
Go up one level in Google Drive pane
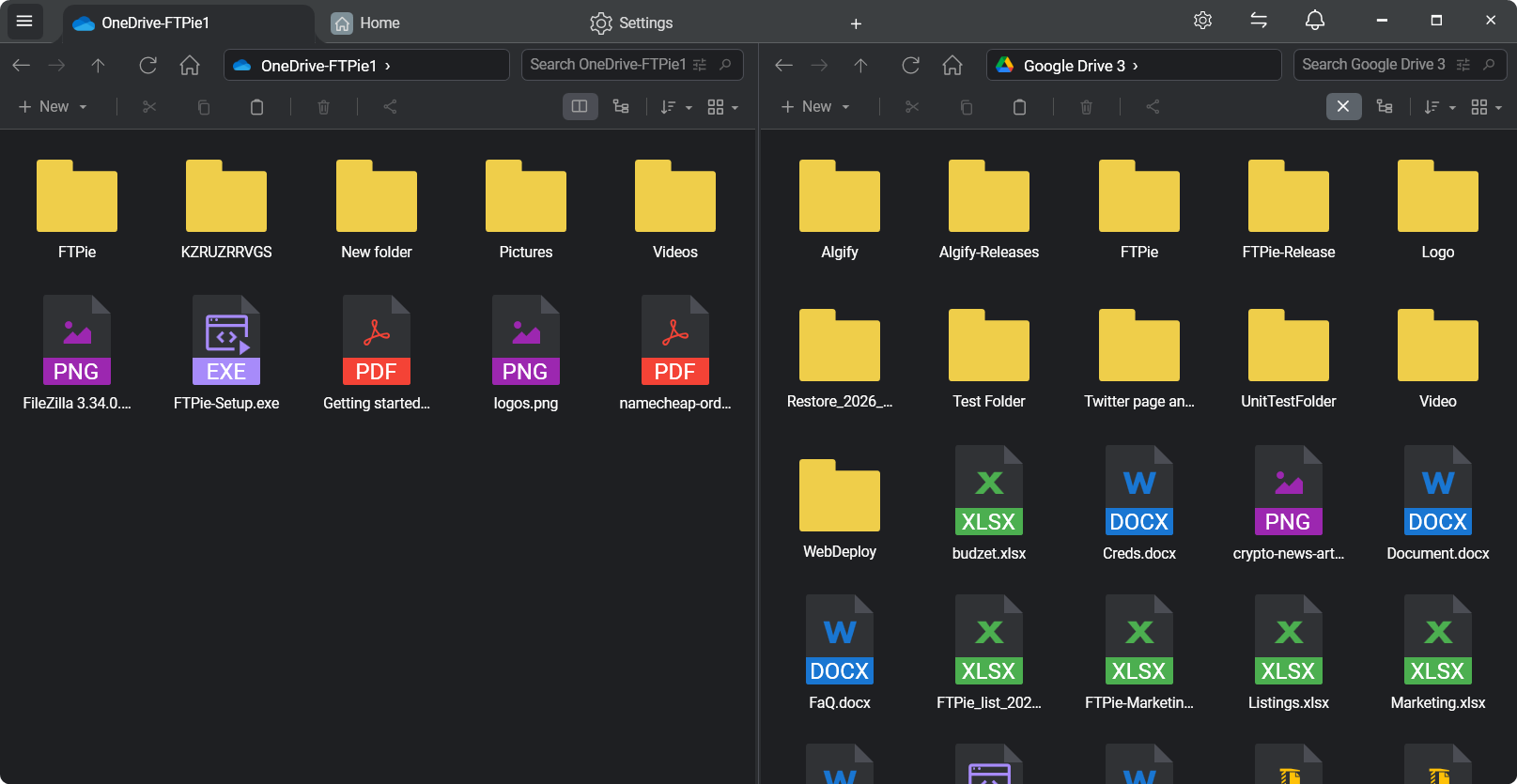(x=860, y=65)
